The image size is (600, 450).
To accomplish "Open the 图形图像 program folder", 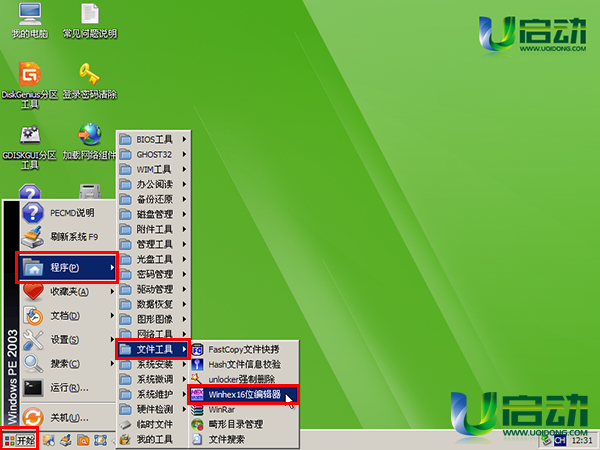I will [x=153, y=319].
